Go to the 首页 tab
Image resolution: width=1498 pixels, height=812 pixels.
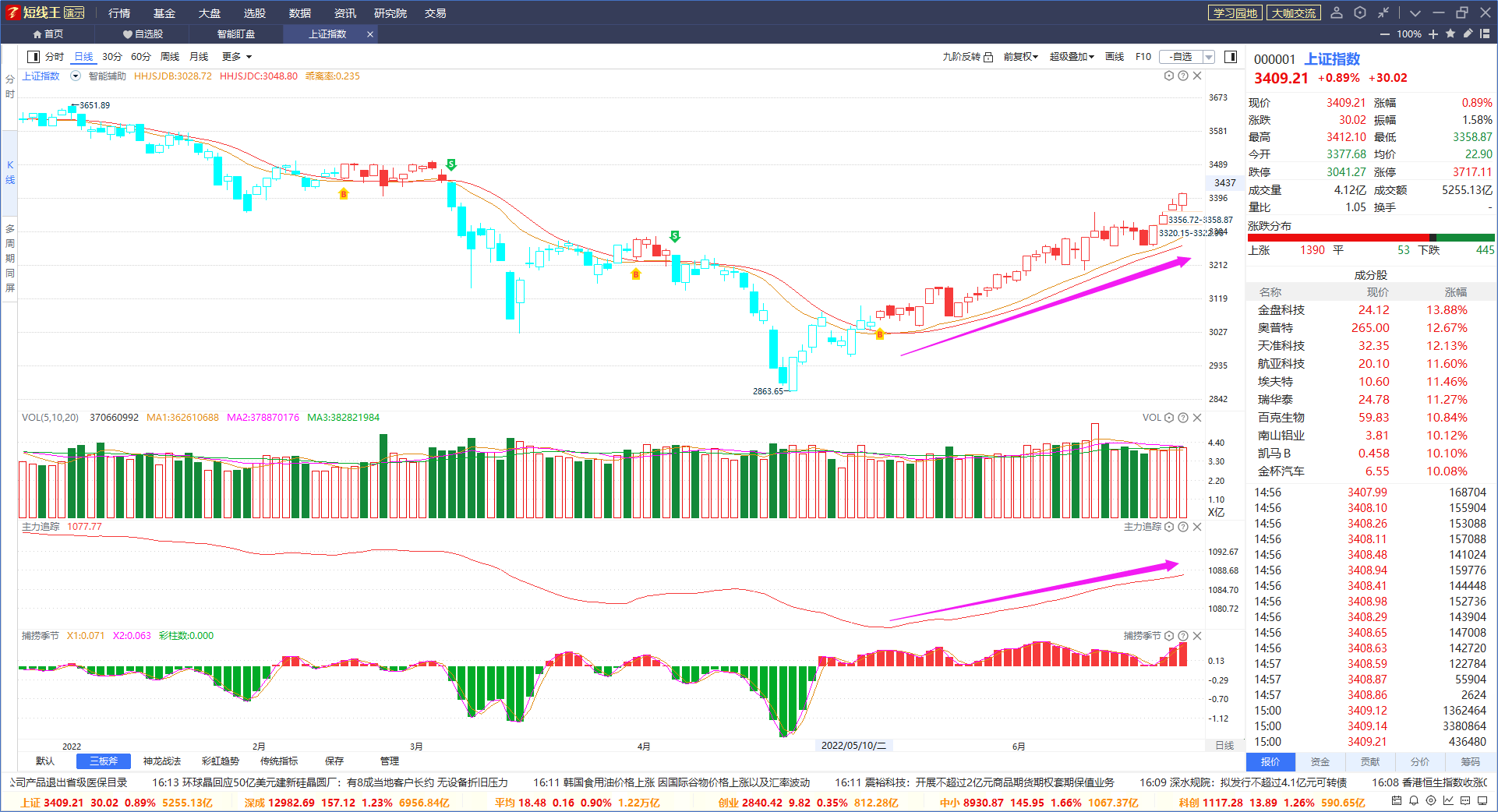[x=48, y=34]
